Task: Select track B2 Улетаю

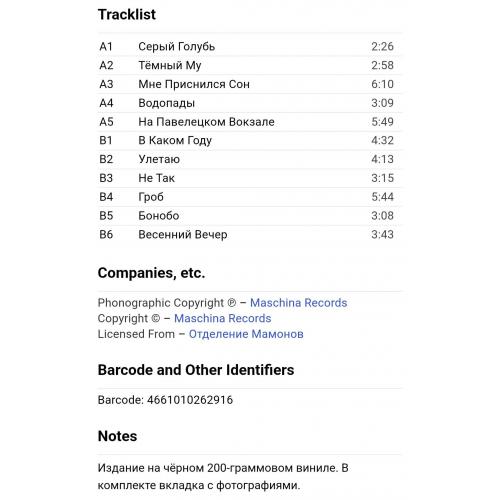Action: click(250, 159)
